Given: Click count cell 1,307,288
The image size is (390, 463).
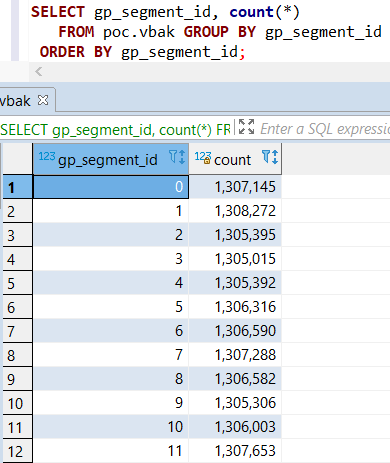Looking at the screenshot, I should pos(235,355).
